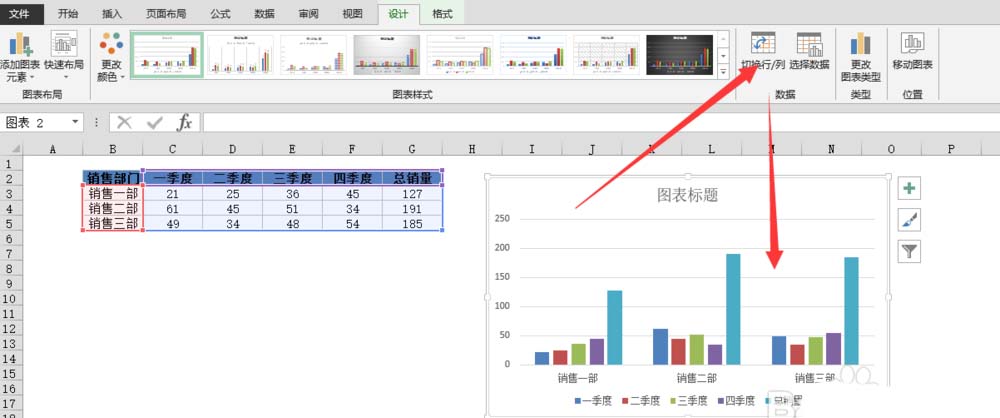Switch to the 审阅 tab
The height and width of the screenshot is (418, 1000).
[309, 13]
